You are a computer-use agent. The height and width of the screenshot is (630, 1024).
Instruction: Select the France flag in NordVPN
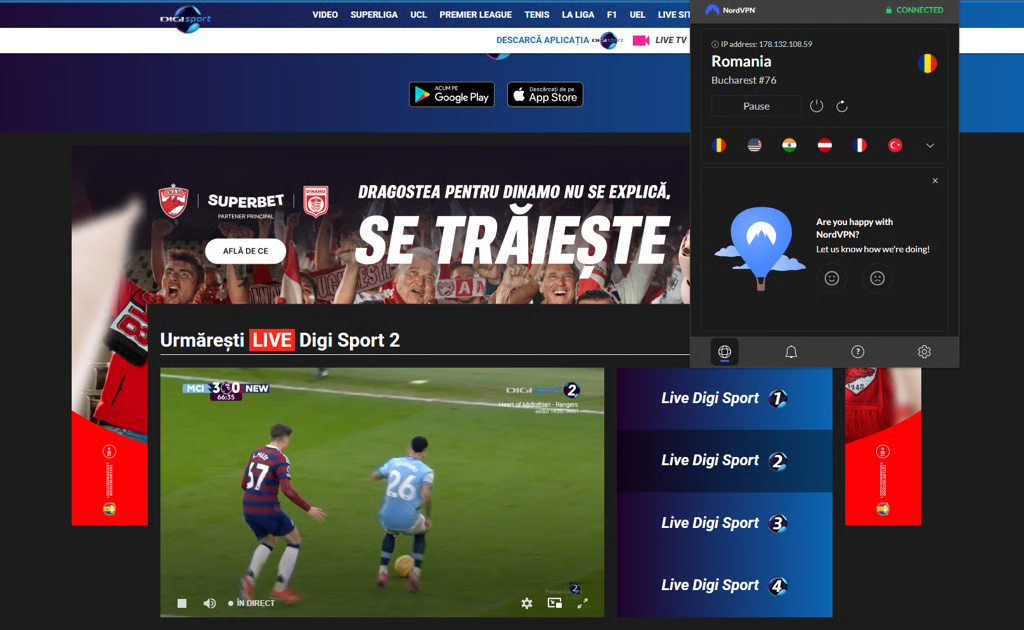pyautogui.click(x=860, y=145)
